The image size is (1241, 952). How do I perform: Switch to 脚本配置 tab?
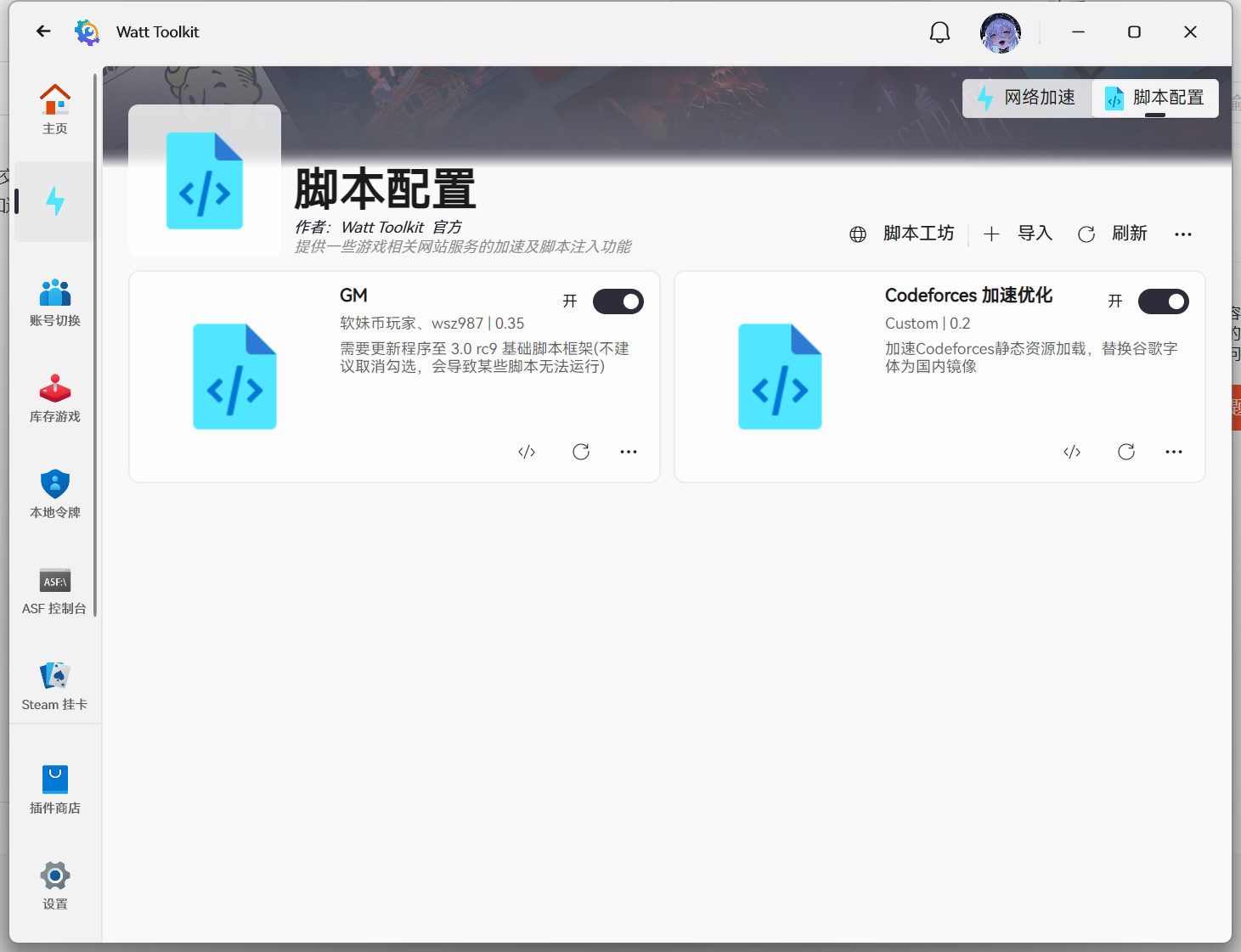(x=1155, y=98)
